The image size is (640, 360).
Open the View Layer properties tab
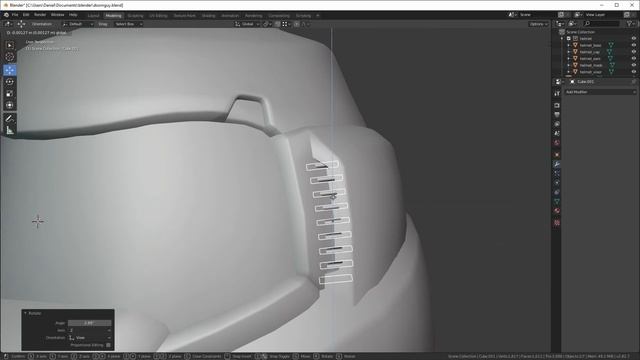pyautogui.click(x=557, y=124)
